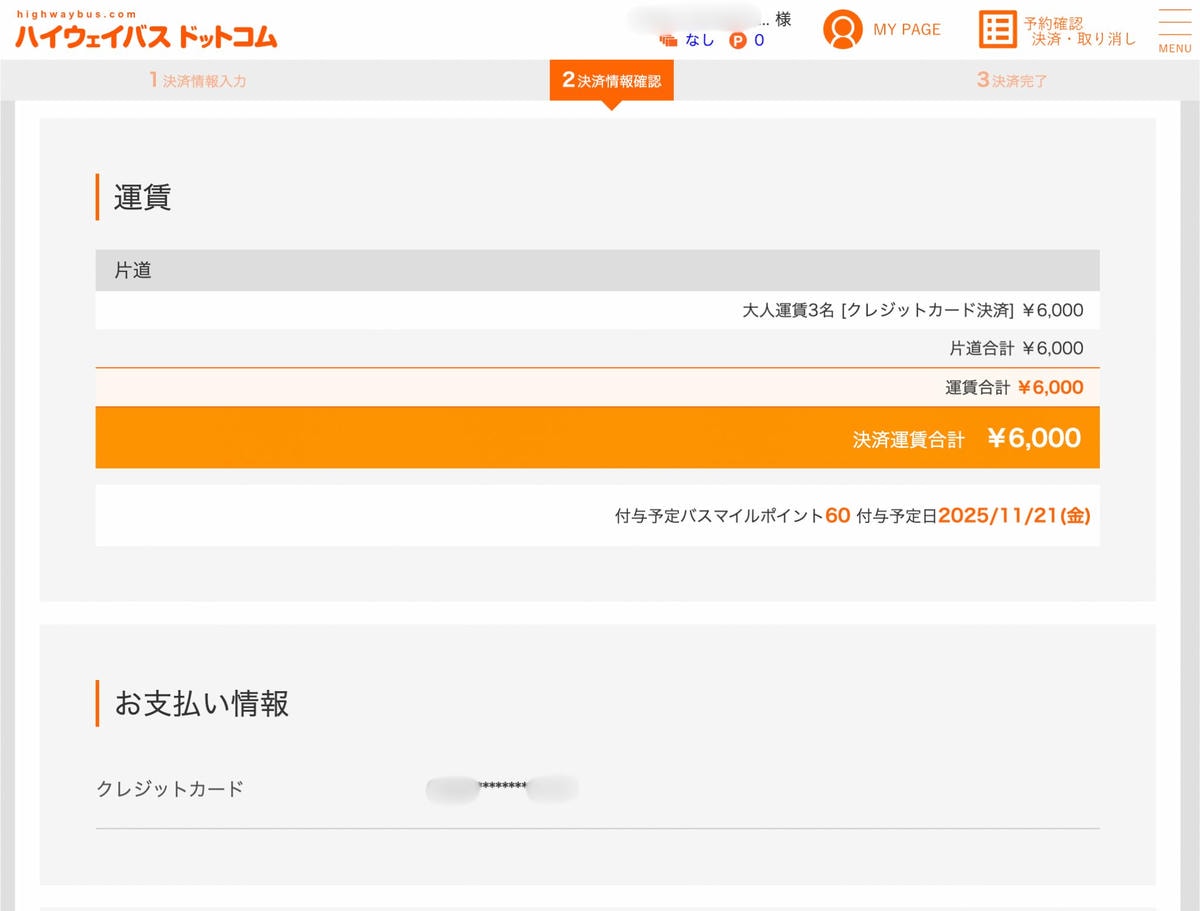Click the 片道 table header row
The height and width of the screenshot is (911, 1200).
[597, 270]
